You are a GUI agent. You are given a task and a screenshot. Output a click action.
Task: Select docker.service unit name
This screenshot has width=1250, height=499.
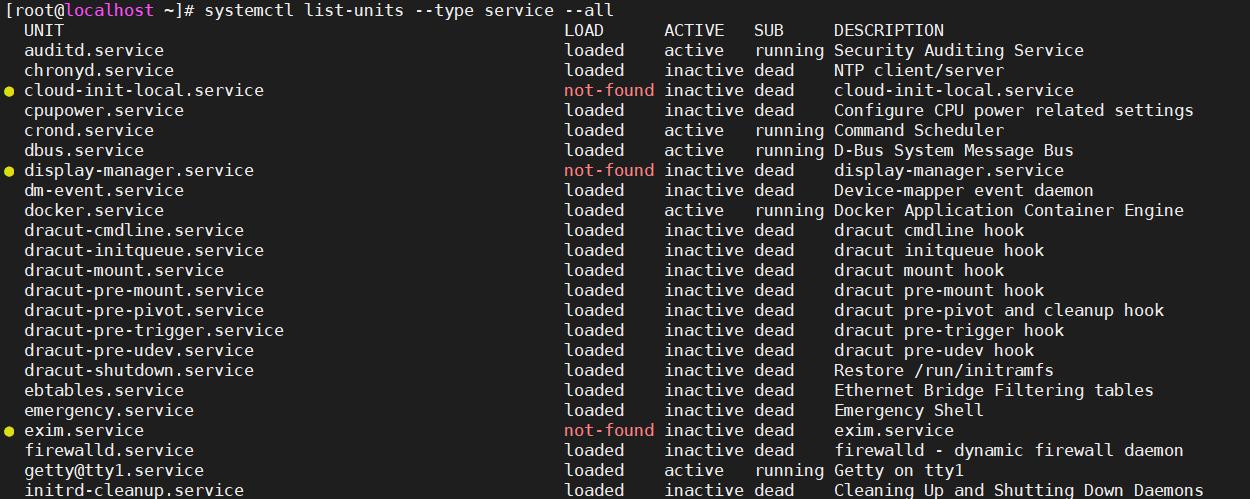(94, 210)
